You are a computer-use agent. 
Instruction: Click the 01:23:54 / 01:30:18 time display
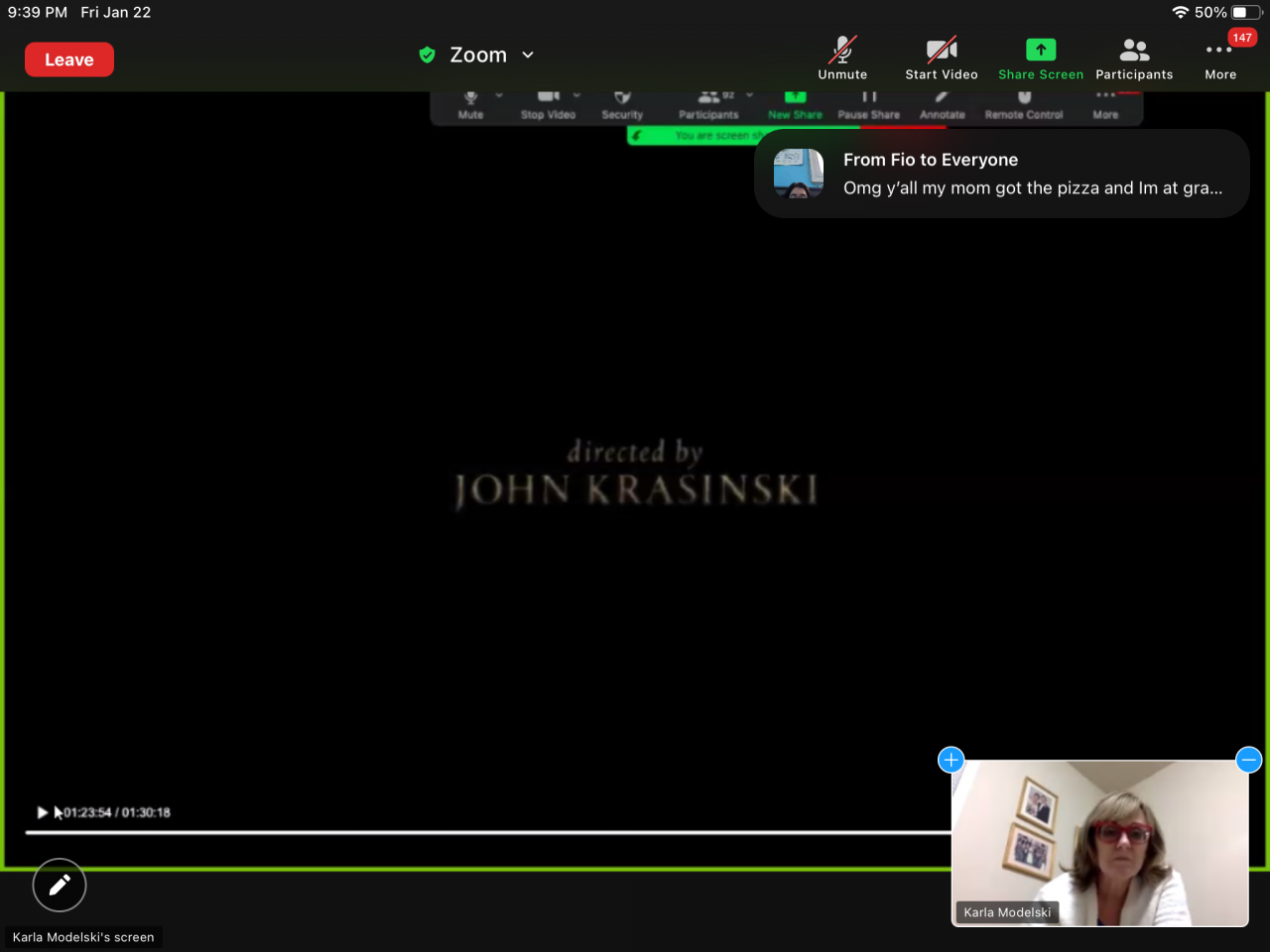click(x=117, y=812)
